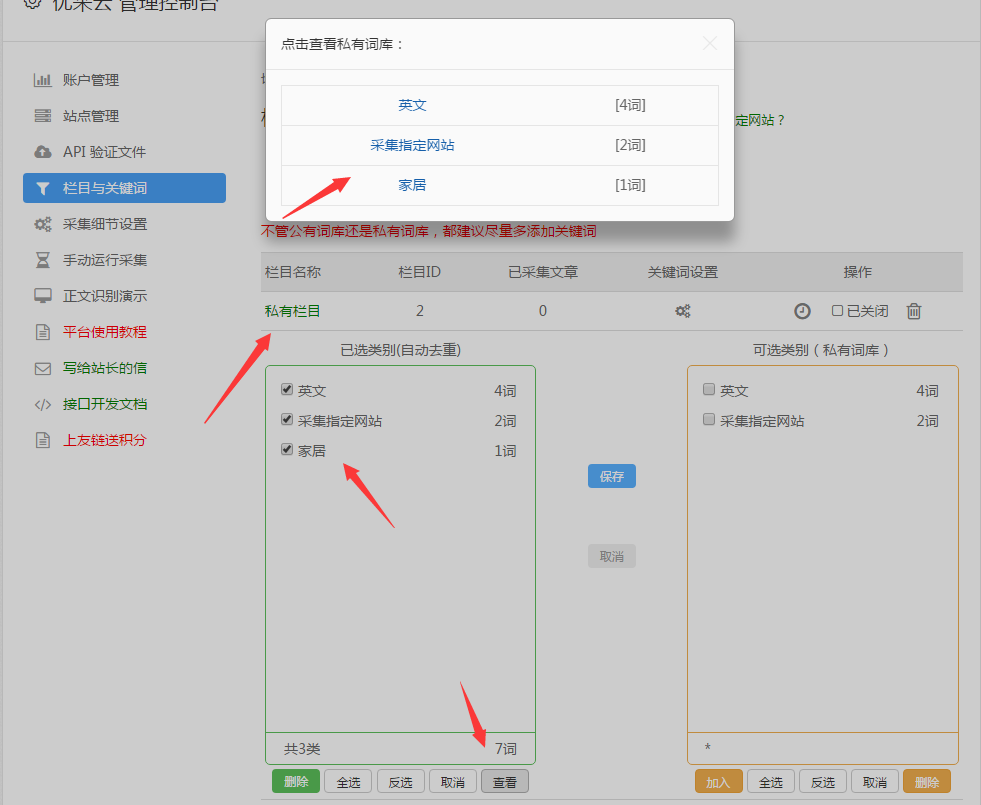Screen dimensions: 981x805
Task: Delete column with the trash icon
Action: pyautogui.click(x=913, y=311)
